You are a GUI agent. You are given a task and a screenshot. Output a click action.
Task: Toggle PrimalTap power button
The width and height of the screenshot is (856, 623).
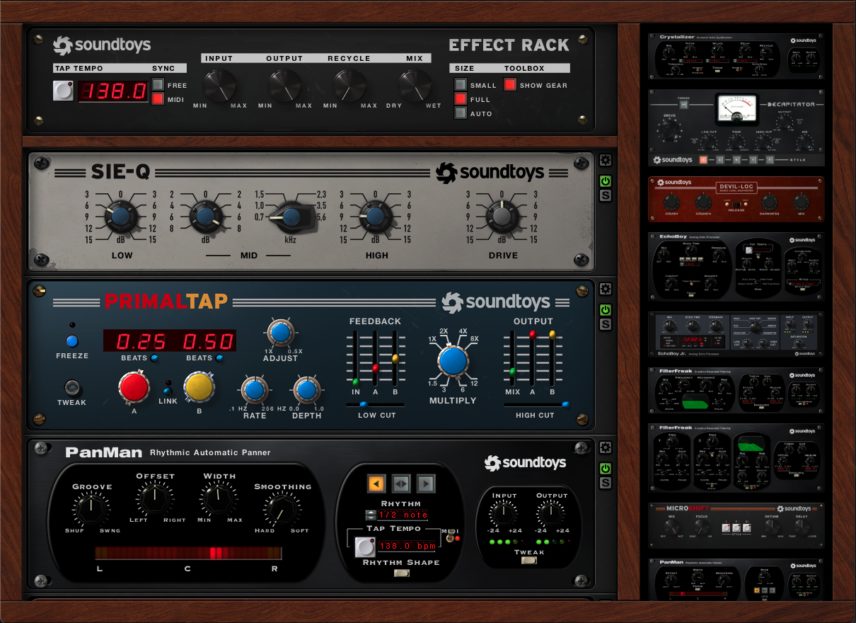[x=605, y=310]
